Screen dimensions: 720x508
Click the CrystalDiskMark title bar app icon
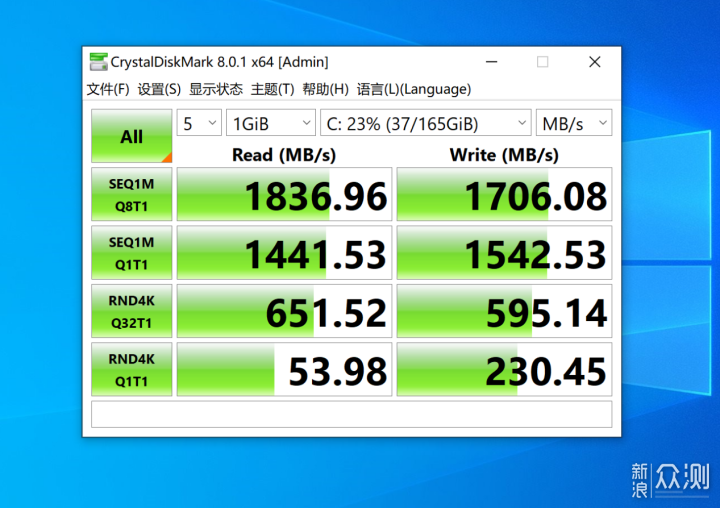(98, 62)
